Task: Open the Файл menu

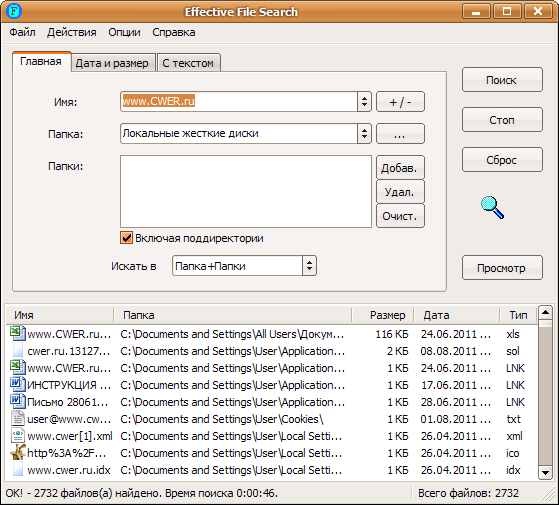Action: [x=22, y=32]
